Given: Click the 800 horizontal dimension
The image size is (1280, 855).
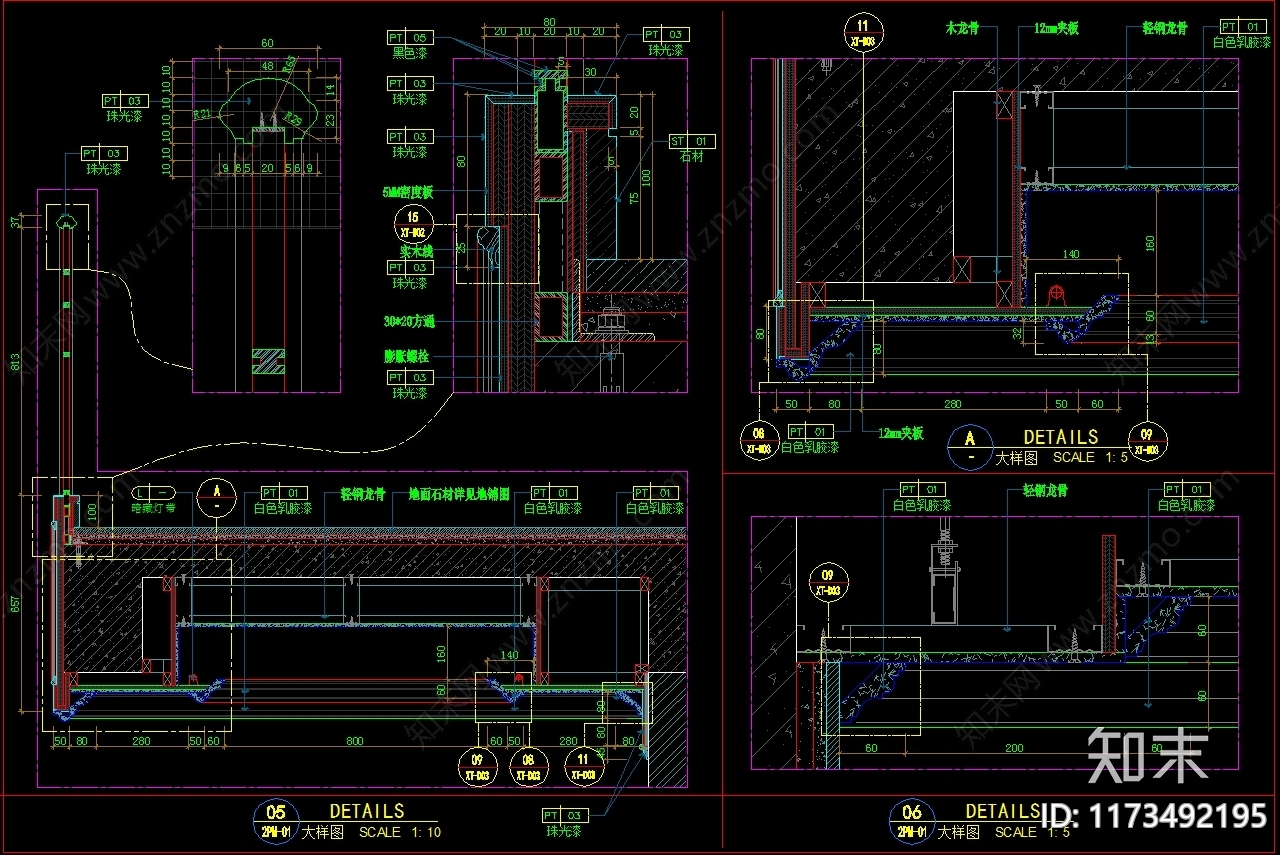Looking at the screenshot, I should click(354, 741).
